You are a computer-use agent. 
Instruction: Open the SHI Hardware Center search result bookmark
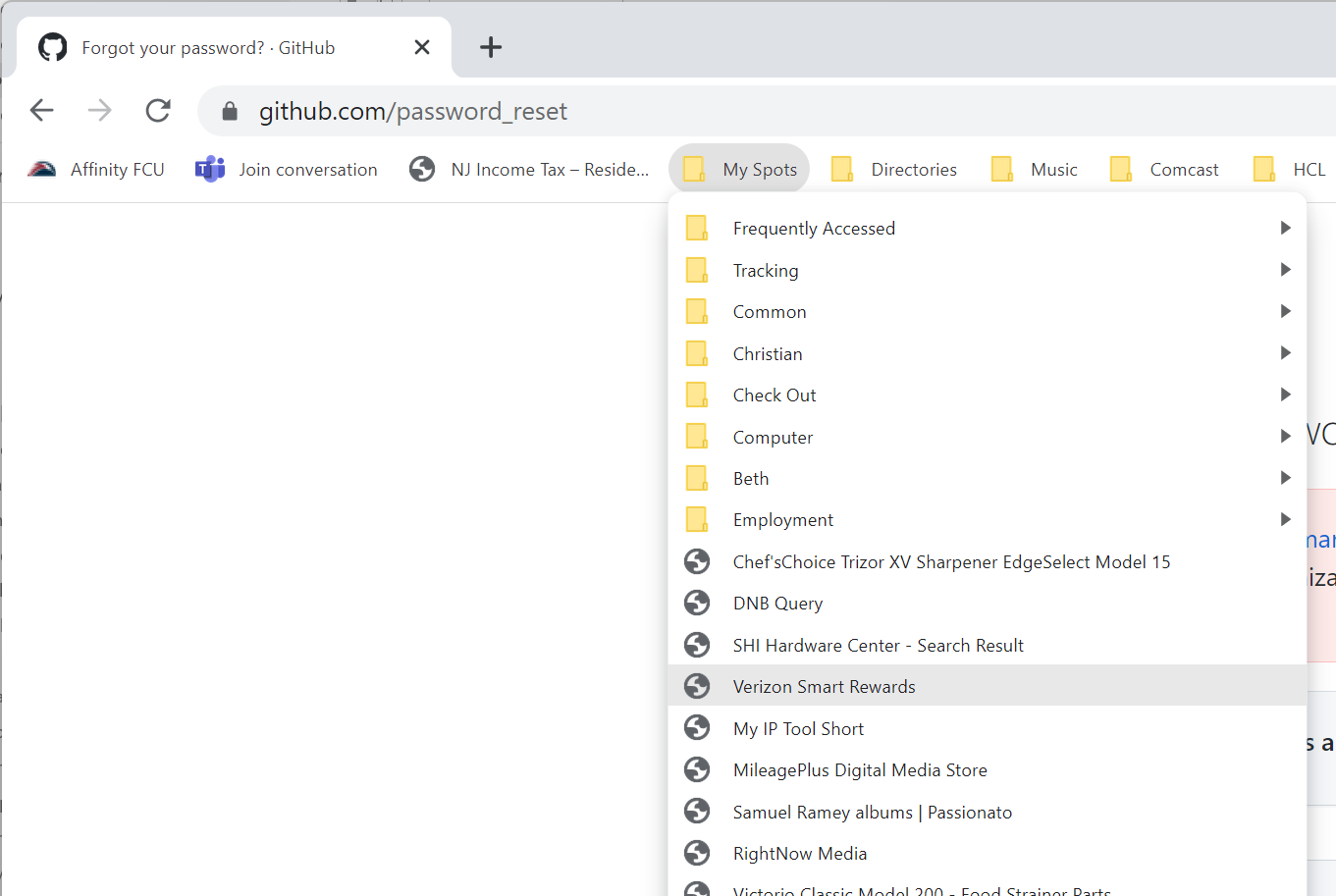878,645
